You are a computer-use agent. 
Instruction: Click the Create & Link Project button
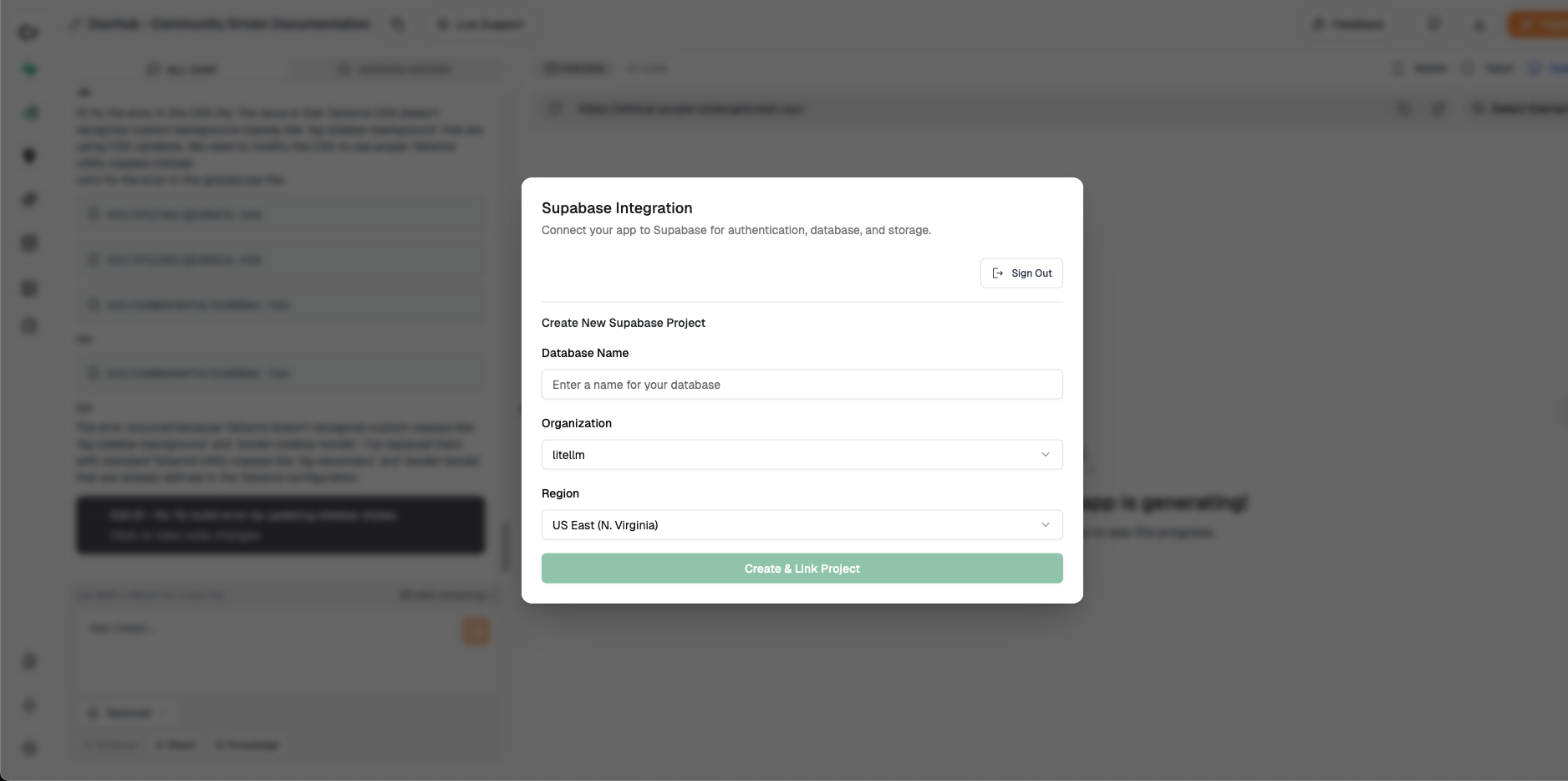[802, 568]
